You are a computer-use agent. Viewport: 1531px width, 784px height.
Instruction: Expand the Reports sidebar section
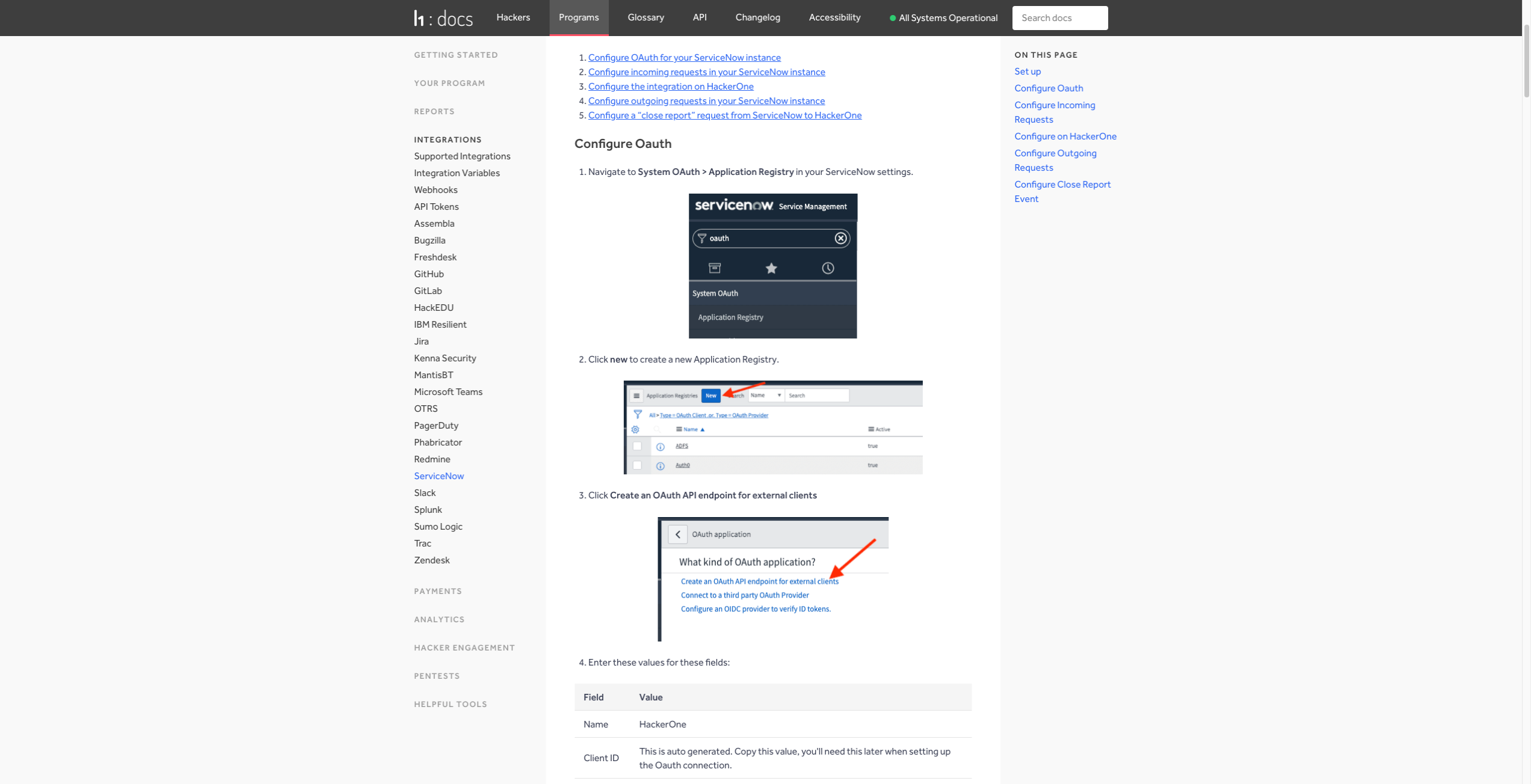pos(434,111)
